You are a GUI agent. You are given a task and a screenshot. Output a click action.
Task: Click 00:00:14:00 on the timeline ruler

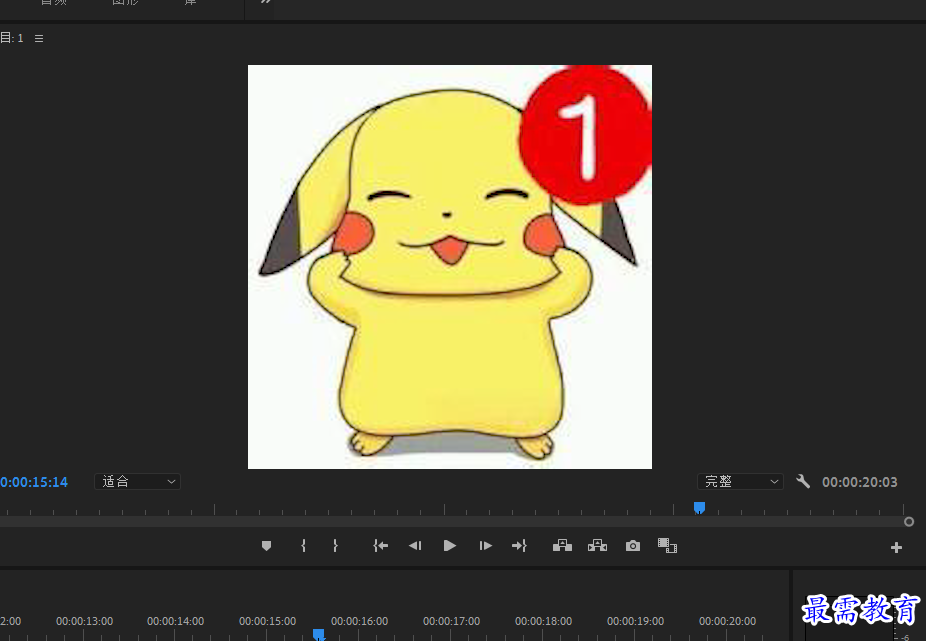tap(175, 622)
